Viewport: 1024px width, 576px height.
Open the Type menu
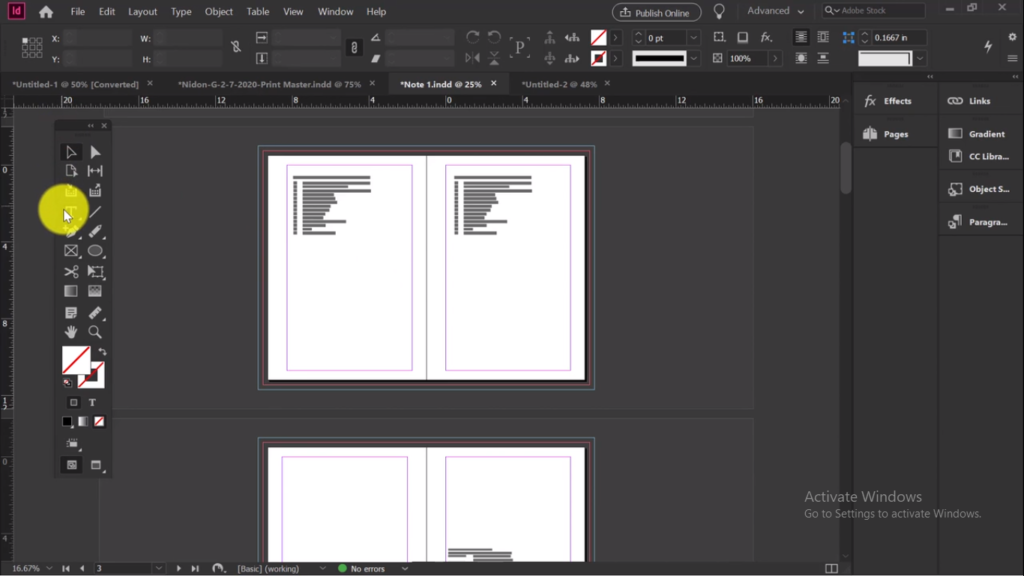(x=181, y=12)
